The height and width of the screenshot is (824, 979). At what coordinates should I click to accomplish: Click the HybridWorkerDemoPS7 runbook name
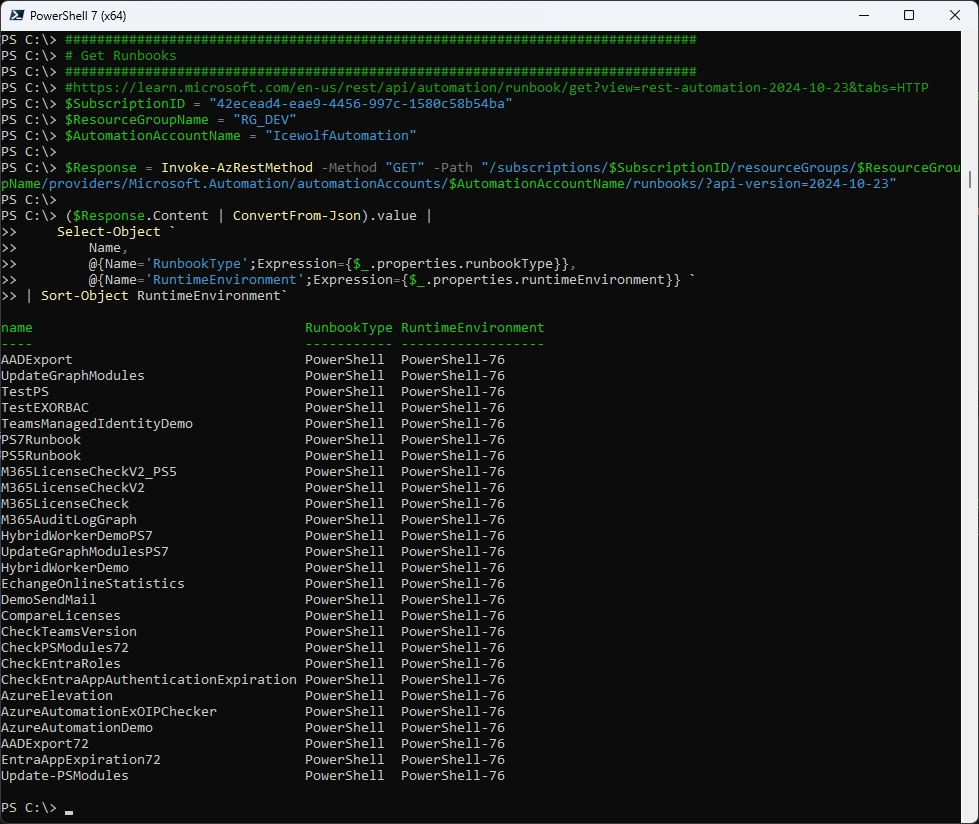77,536
